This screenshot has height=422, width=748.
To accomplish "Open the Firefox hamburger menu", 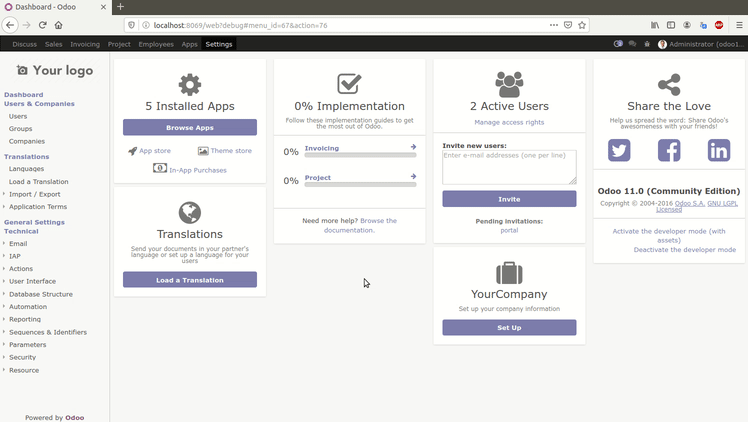I will [739, 25].
